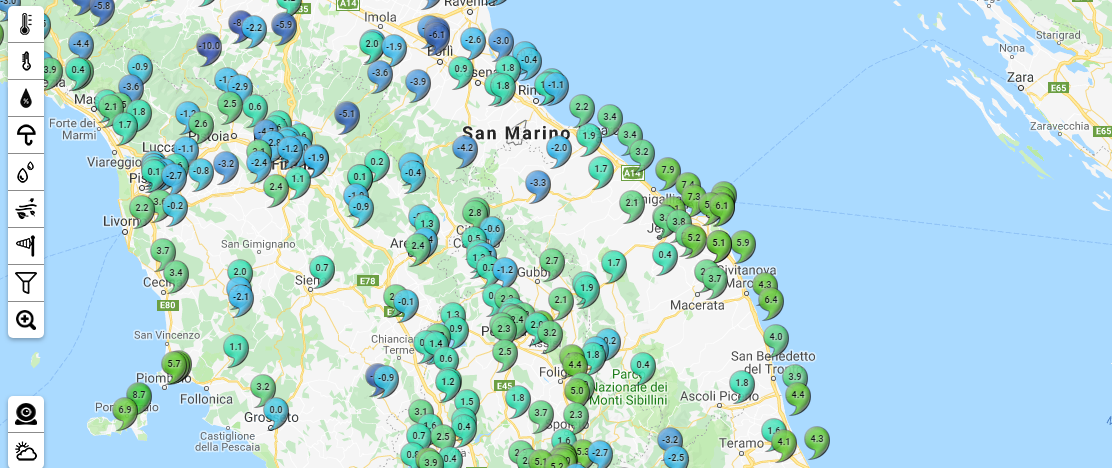This screenshot has width=1112, height=468.
Task: Show humidity percentage droplet layer
Action: point(26,98)
